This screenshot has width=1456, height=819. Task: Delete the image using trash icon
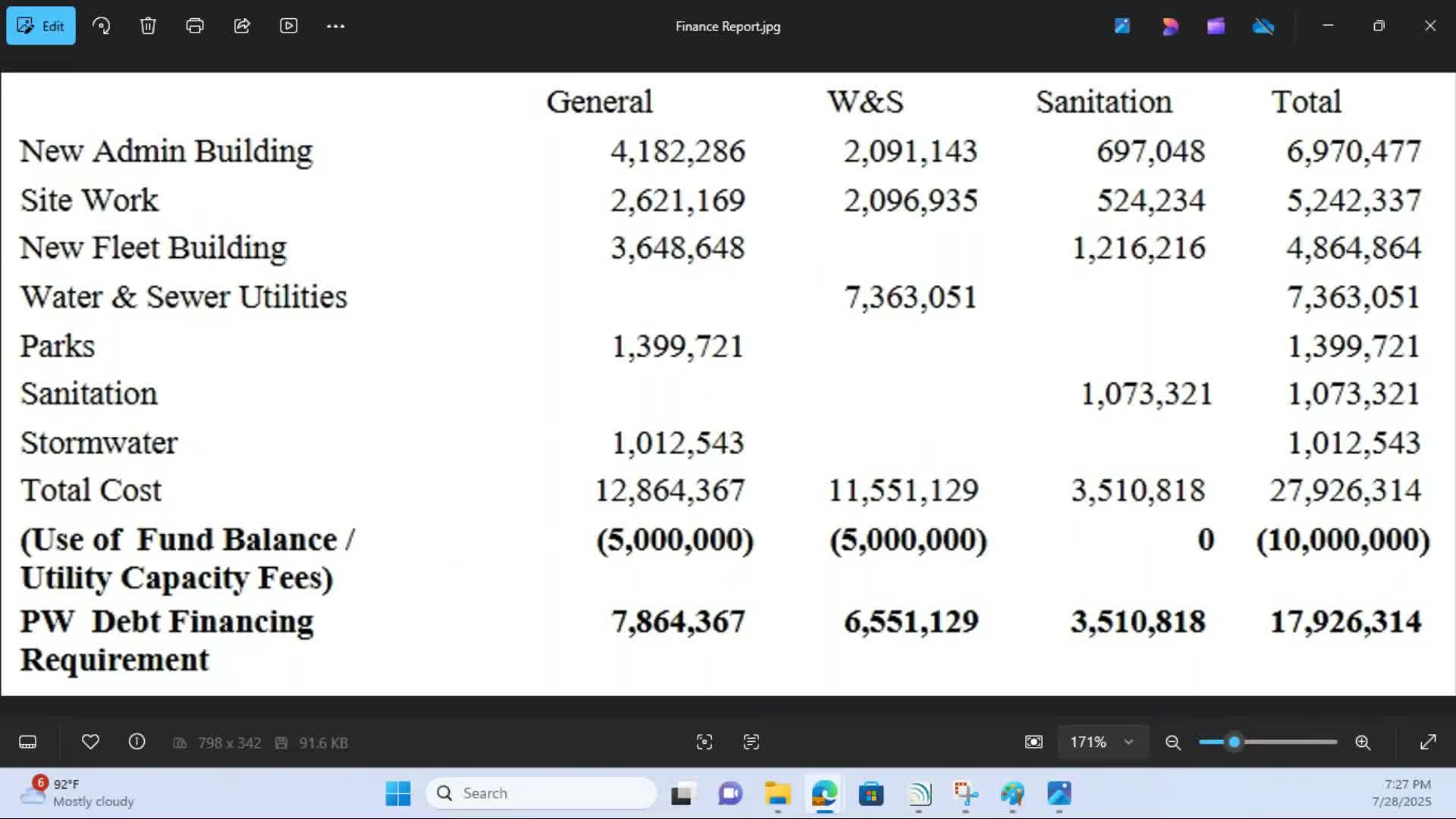[148, 26]
